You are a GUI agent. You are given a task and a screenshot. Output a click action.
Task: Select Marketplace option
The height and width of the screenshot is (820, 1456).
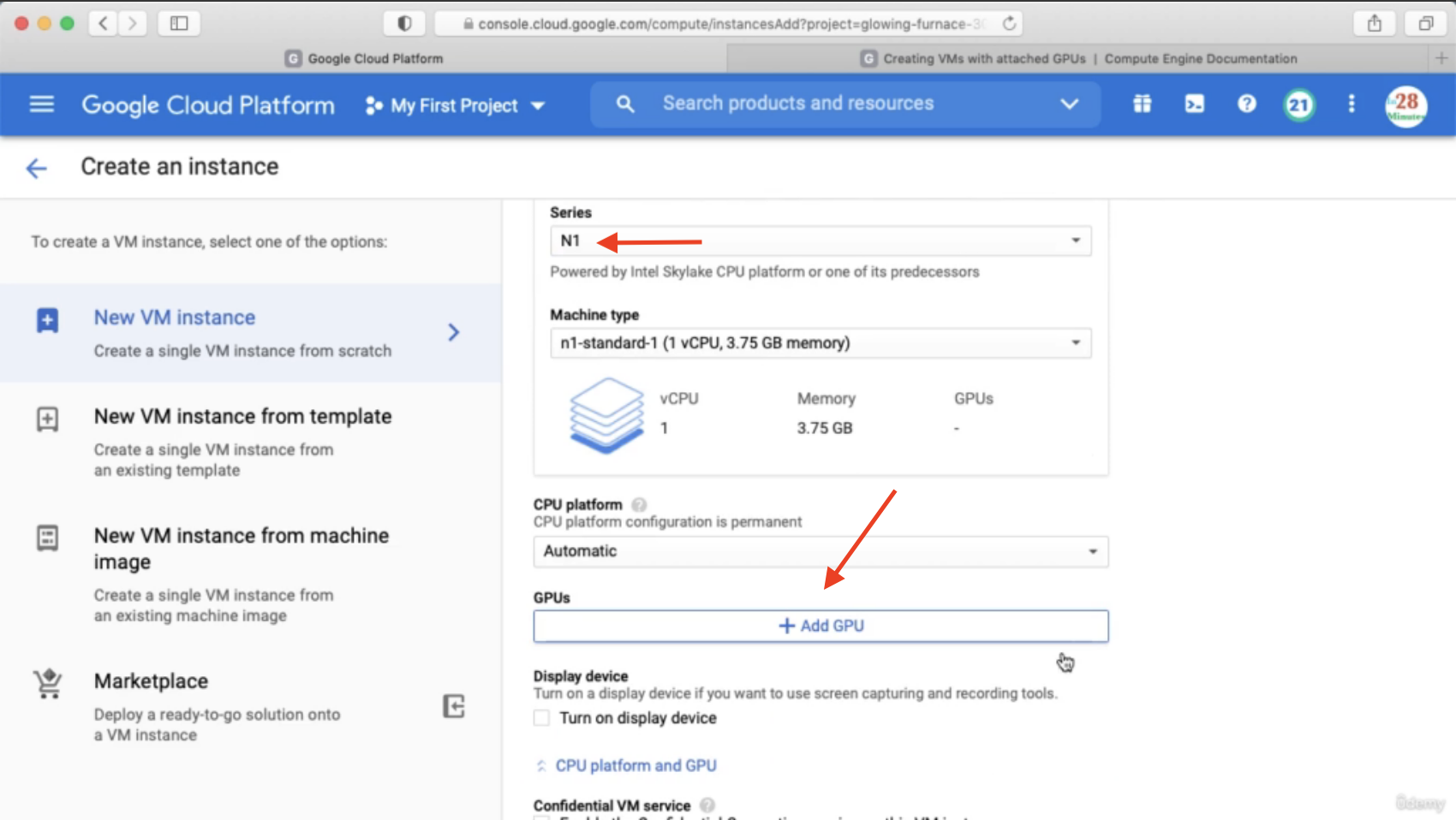[251, 707]
